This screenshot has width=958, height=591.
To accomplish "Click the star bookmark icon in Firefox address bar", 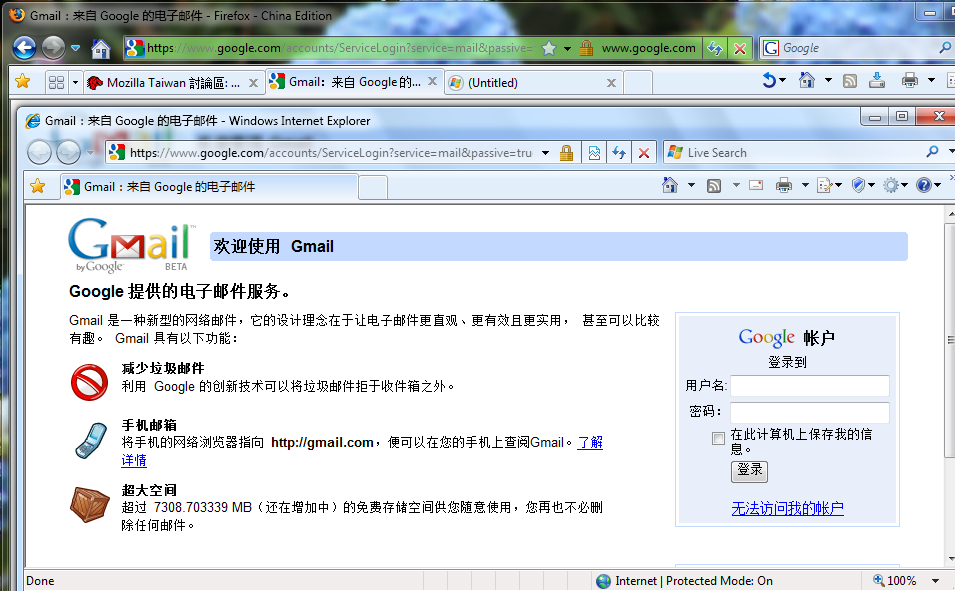I will pos(549,48).
